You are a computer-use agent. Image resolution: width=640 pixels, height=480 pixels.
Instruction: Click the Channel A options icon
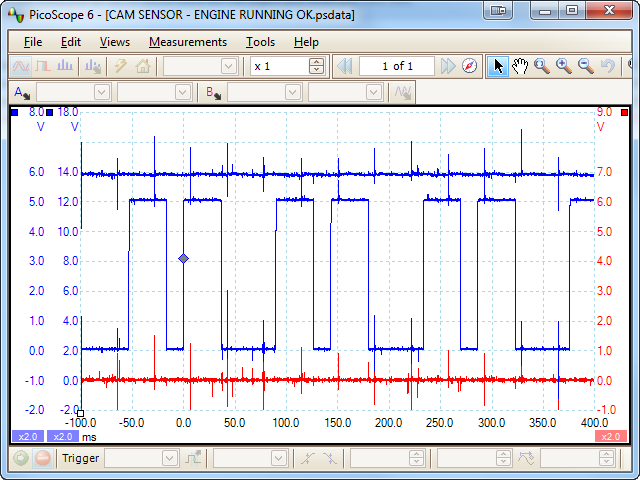[21, 92]
